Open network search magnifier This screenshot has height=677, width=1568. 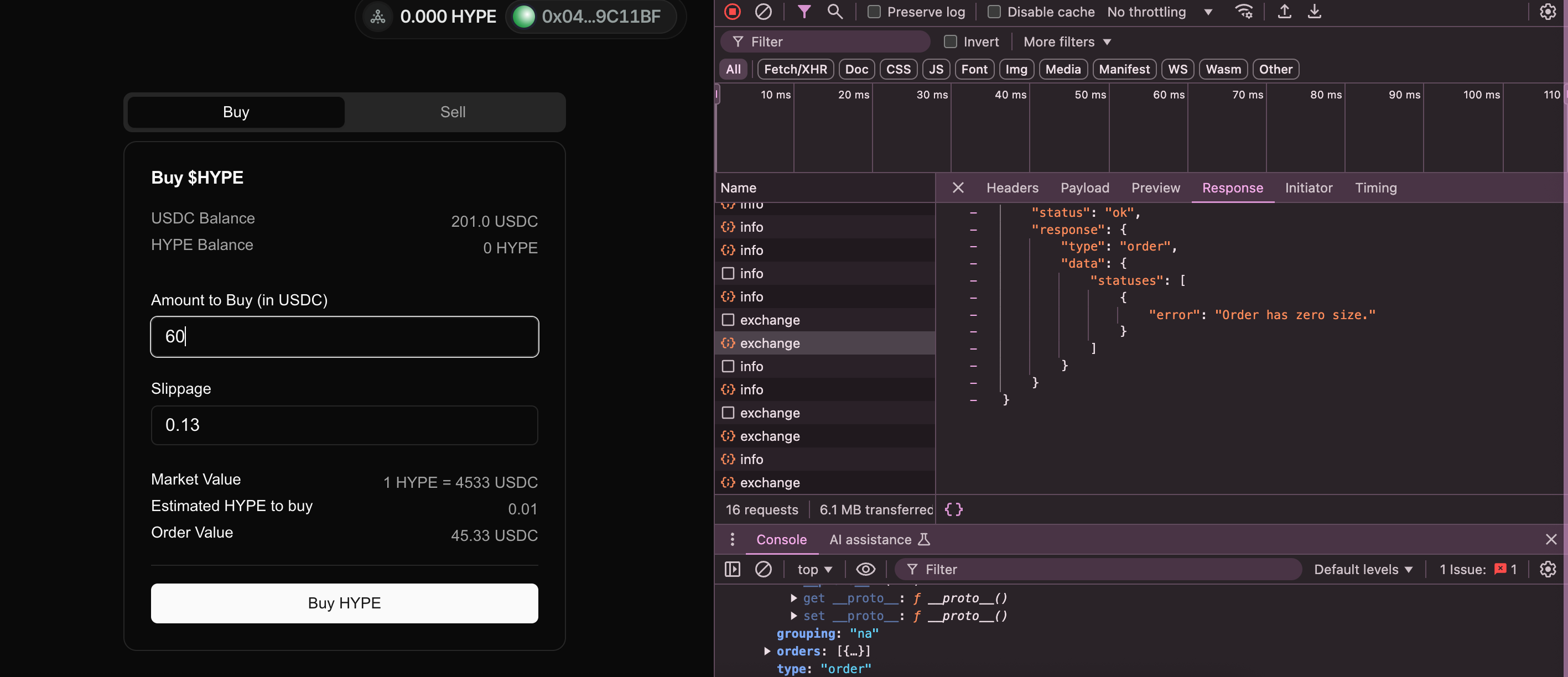click(x=835, y=12)
